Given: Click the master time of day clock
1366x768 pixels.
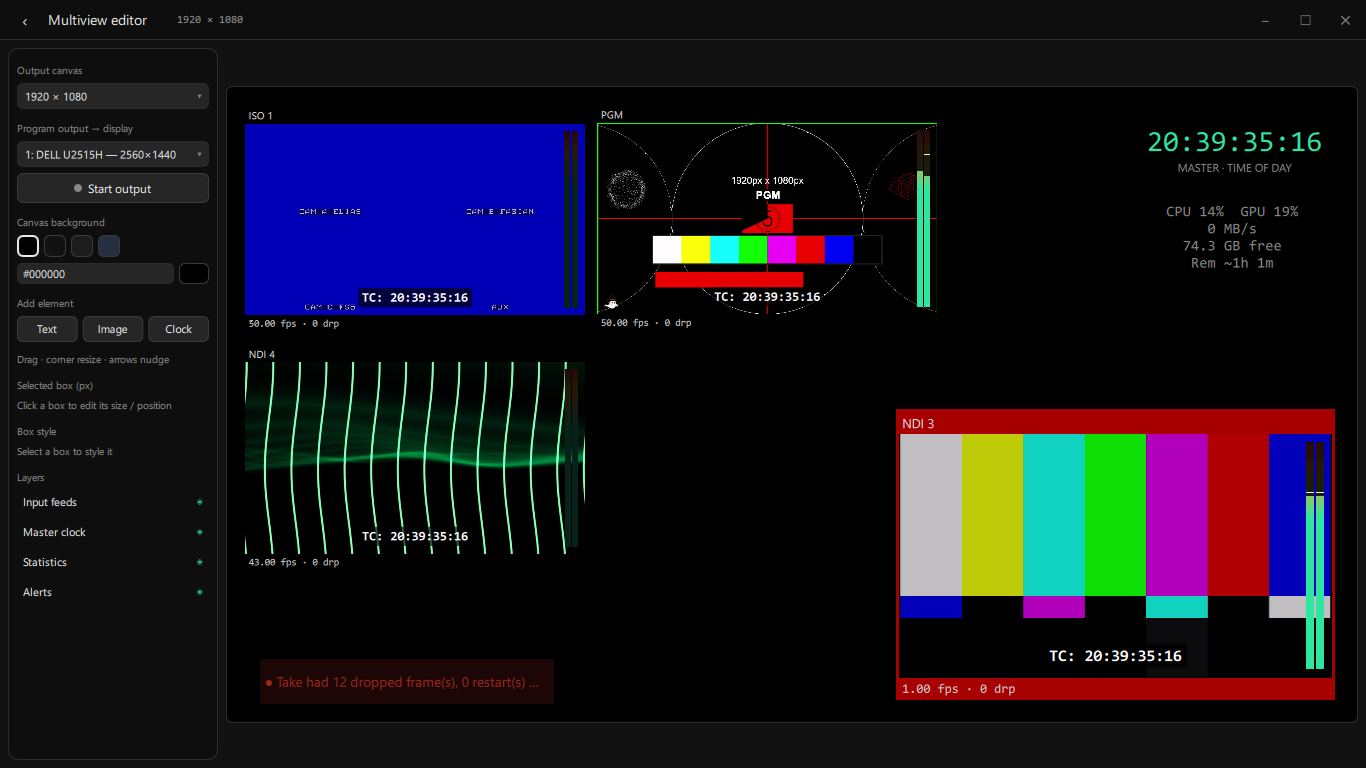Looking at the screenshot, I should (x=1234, y=142).
